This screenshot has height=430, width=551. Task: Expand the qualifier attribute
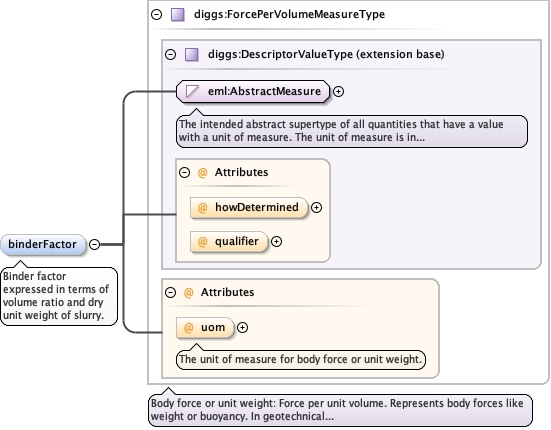tap(276, 242)
